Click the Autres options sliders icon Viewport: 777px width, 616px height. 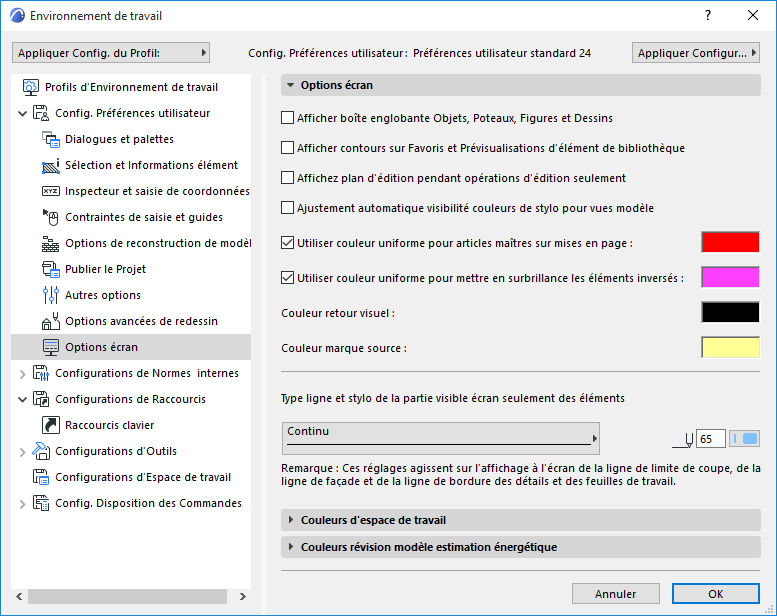tap(51, 295)
